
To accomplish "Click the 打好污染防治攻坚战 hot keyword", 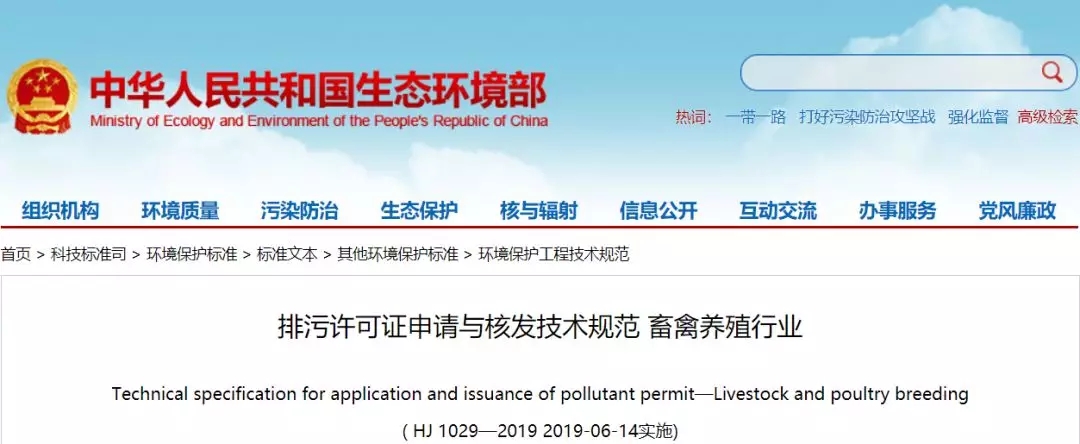I will click(867, 117).
